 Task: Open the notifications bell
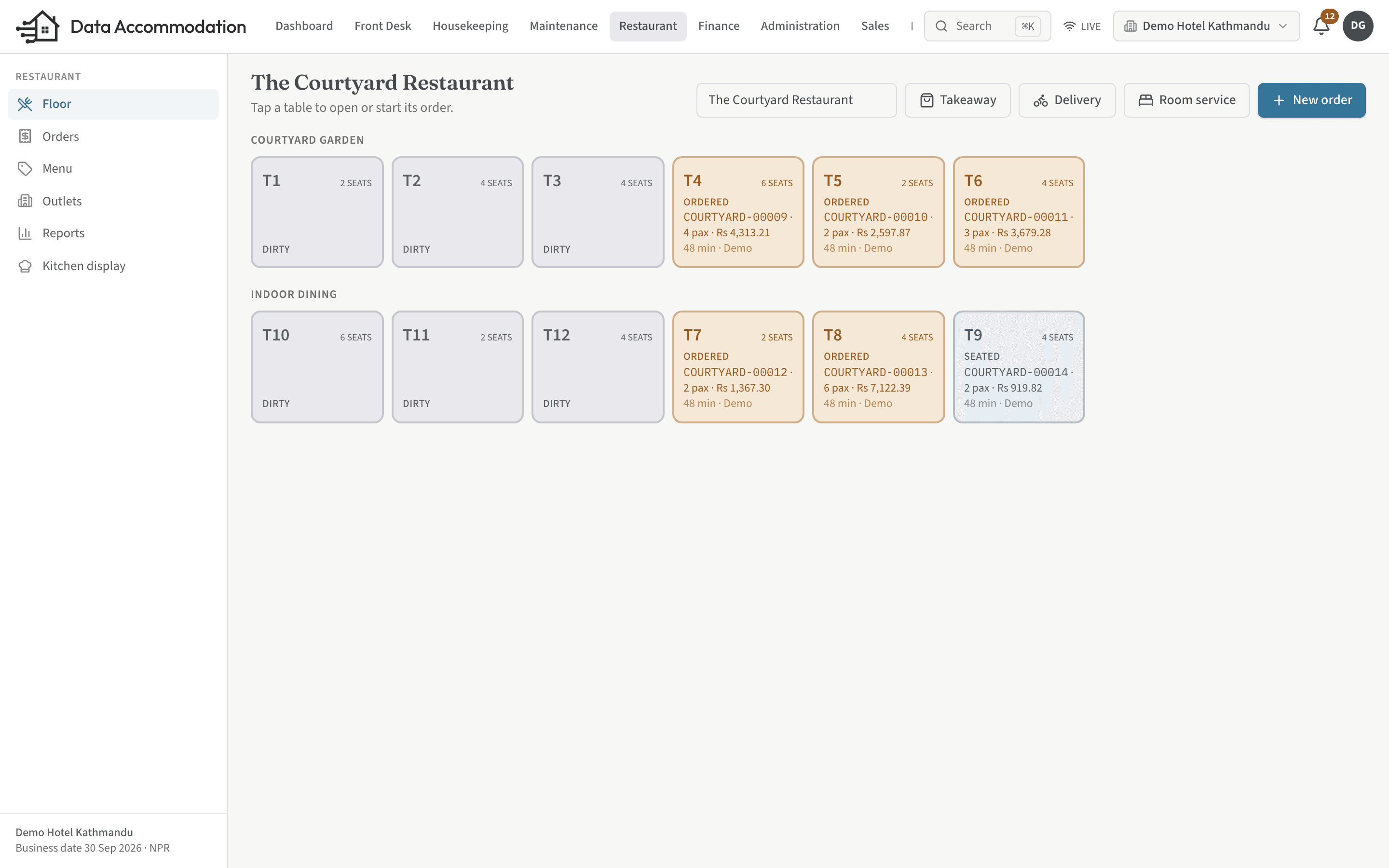[x=1321, y=26]
